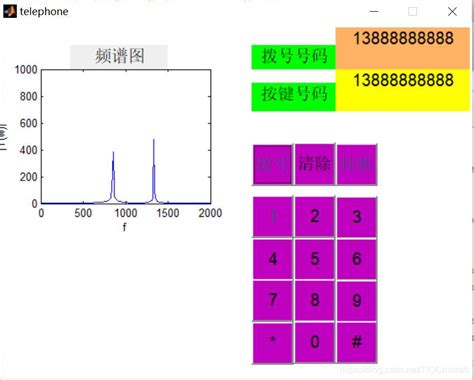Click the 频谱图 title above the plot
This screenshot has width=474, height=380.
119,56
